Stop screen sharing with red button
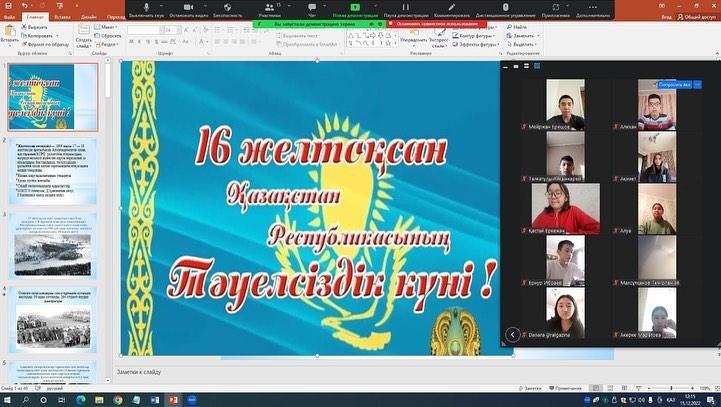721x407 pixels. (436, 24)
